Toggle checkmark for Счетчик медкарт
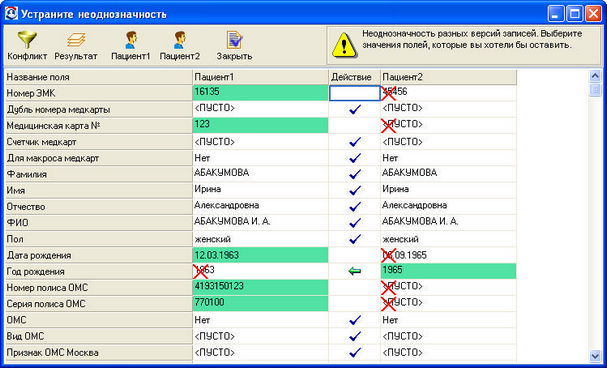 click(x=355, y=142)
